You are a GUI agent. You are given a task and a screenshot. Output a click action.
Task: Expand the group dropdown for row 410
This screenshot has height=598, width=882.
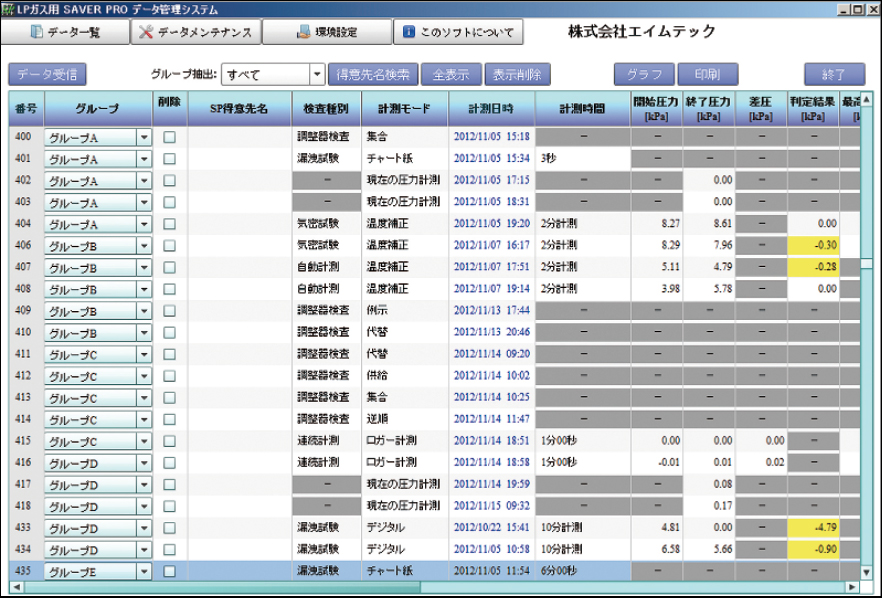(144, 333)
